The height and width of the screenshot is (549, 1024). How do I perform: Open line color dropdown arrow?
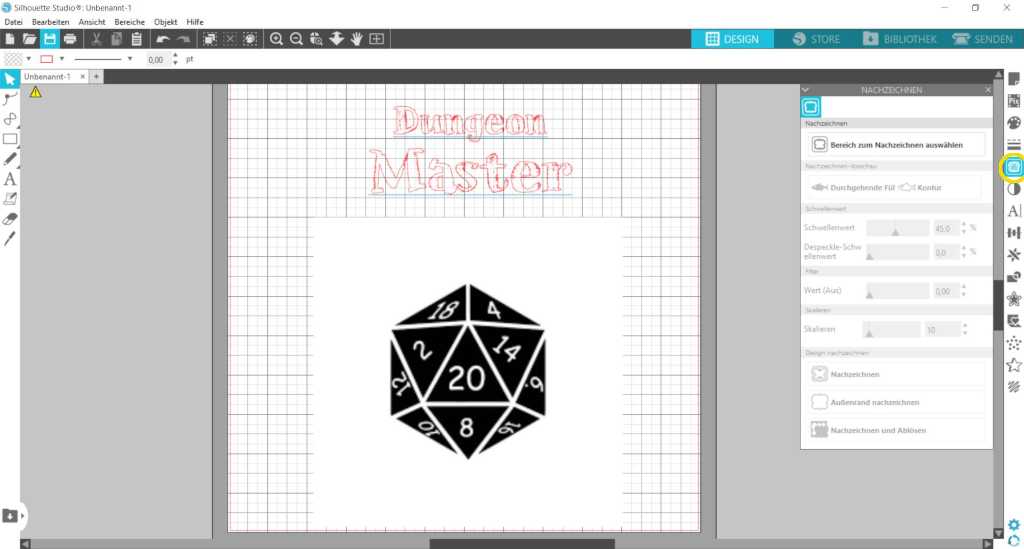coord(62,59)
